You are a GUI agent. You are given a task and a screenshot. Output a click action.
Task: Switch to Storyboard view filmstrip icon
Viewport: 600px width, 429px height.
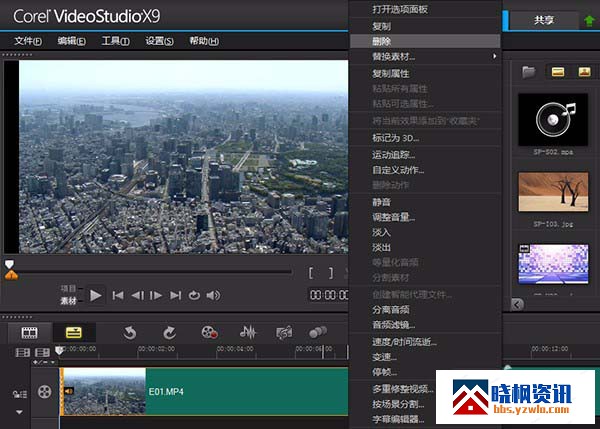tap(29, 333)
